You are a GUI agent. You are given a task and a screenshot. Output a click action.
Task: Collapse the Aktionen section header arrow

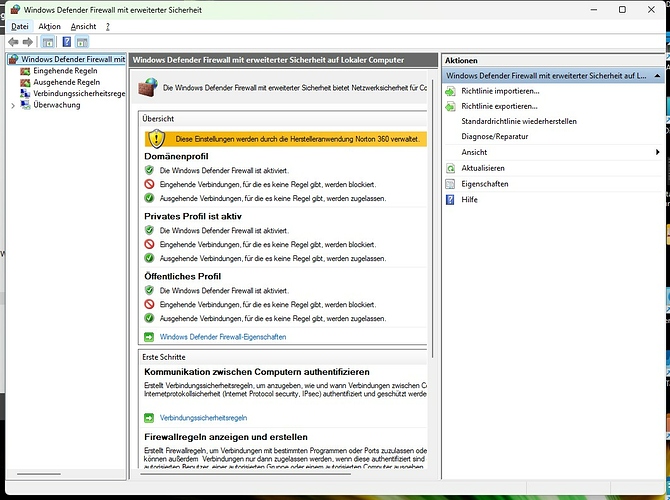(x=657, y=76)
